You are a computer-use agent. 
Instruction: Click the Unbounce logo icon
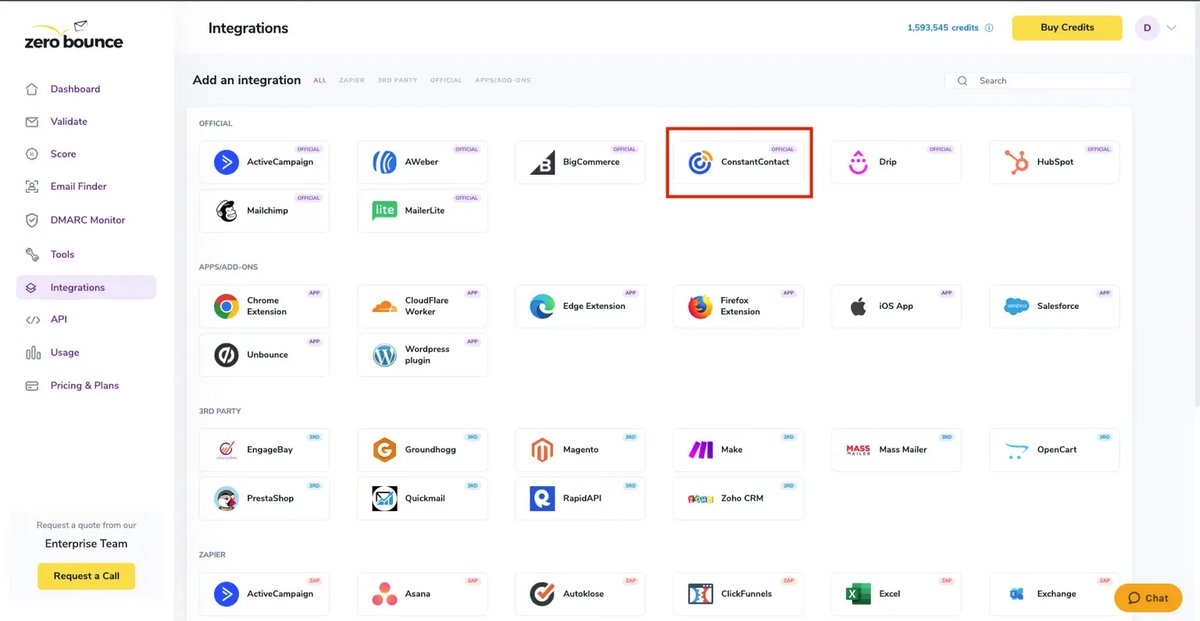pyautogui.click(x=226, y=355)
